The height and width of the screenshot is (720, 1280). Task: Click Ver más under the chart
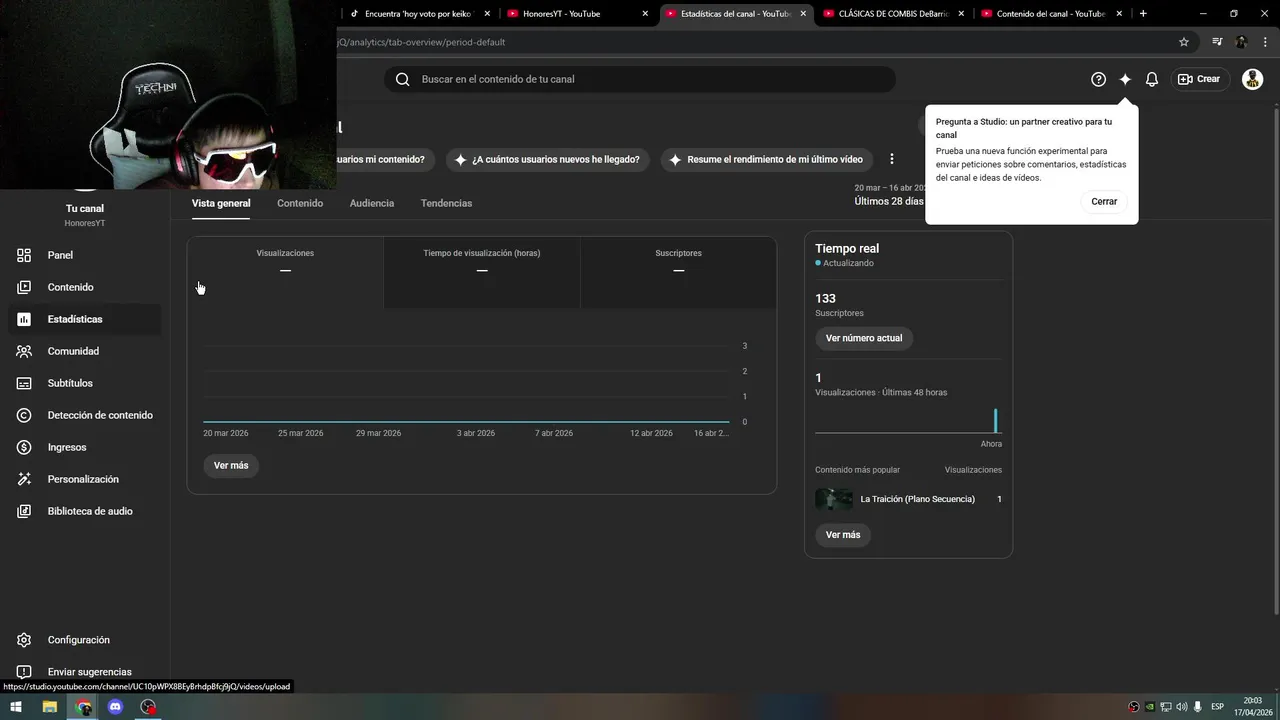[231, 465]
